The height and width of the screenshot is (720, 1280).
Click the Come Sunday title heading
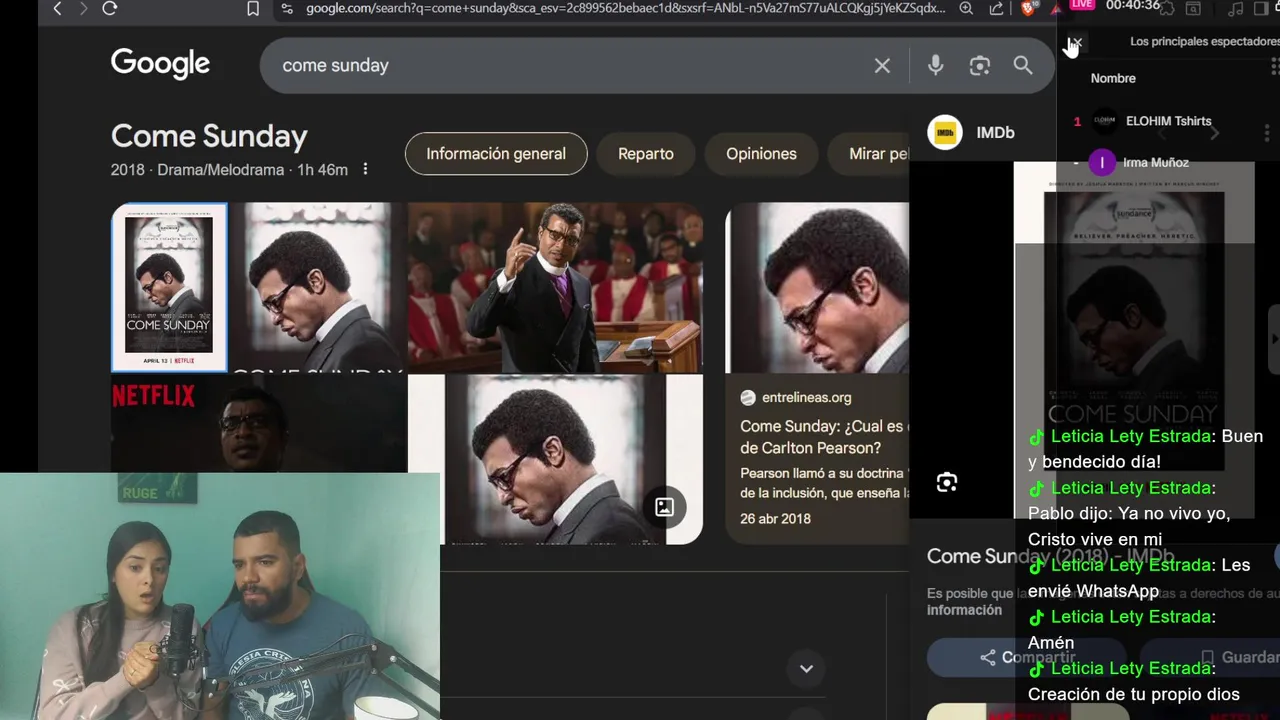pos(209,136)
